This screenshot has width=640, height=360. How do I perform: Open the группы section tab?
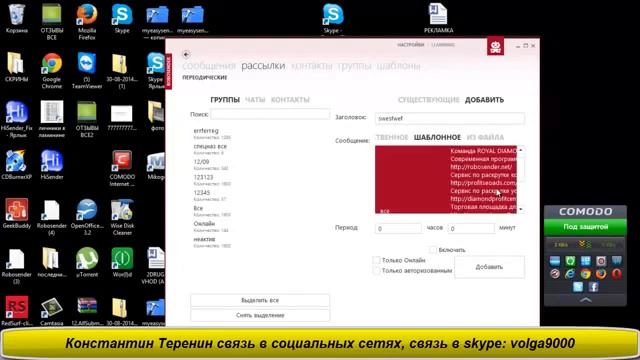coord(354,66)
